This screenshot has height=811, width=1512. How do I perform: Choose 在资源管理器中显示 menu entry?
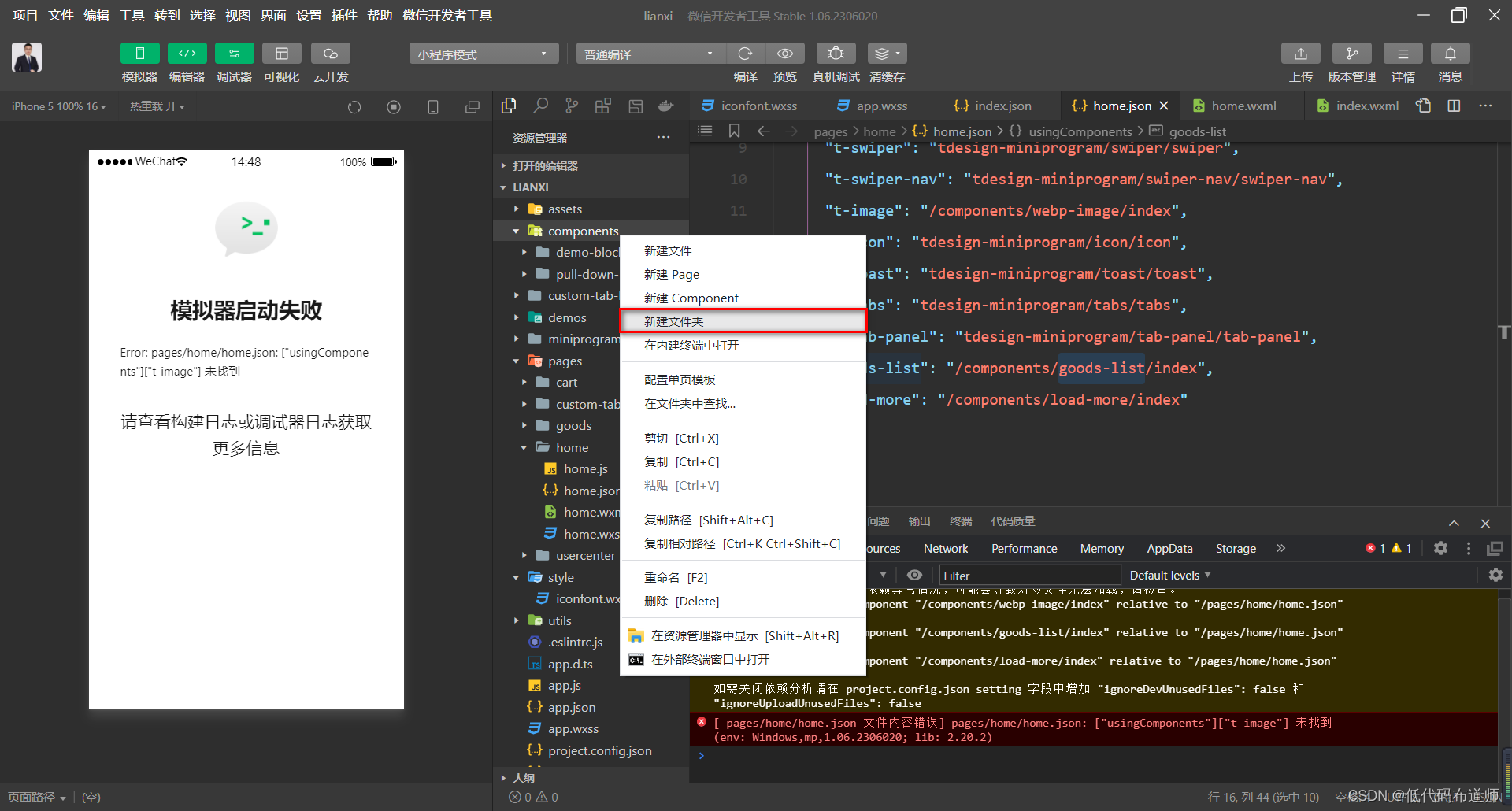tap(743, 635)
